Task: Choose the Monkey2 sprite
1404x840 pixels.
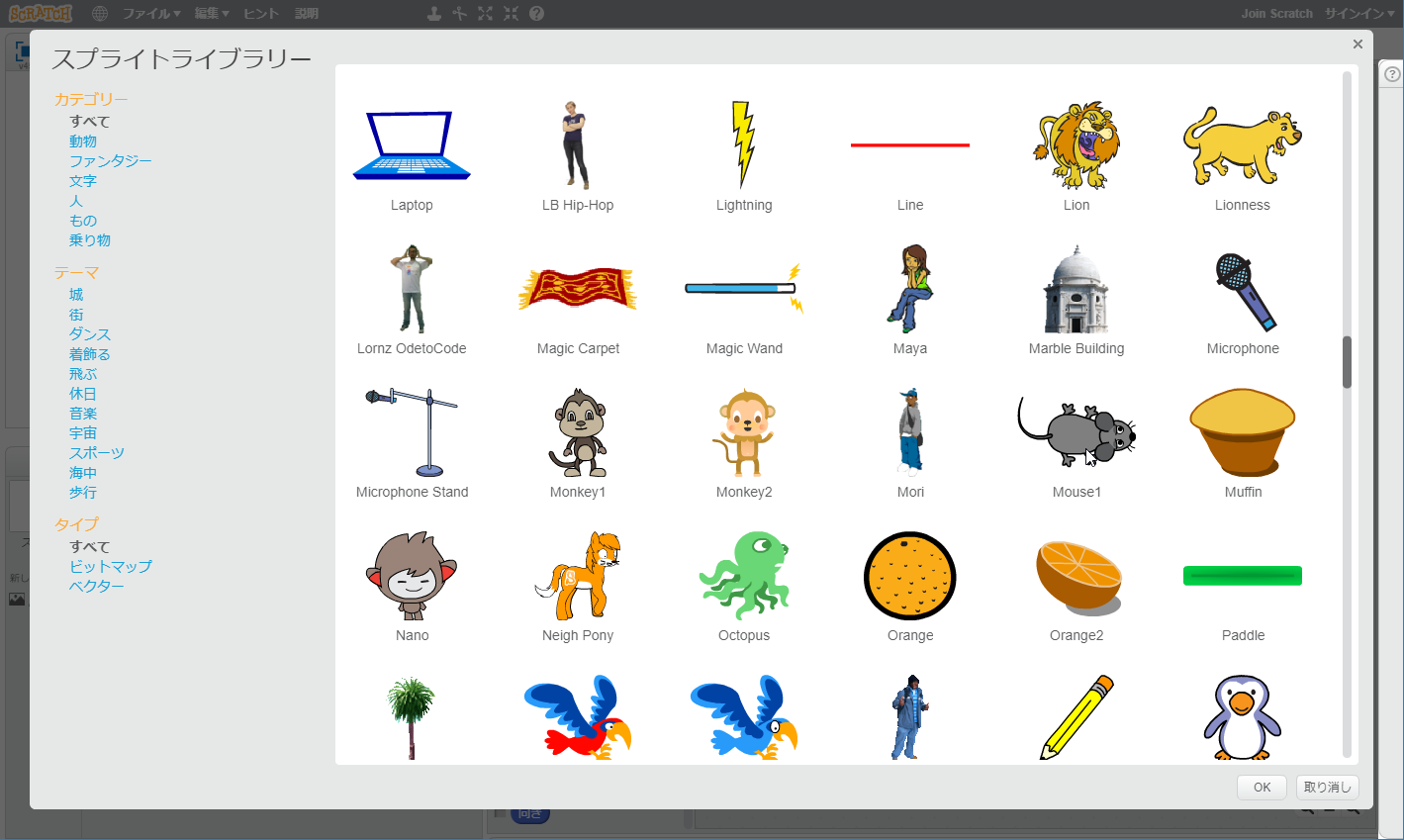Action: pyautogui.click(x=744, y=433)
